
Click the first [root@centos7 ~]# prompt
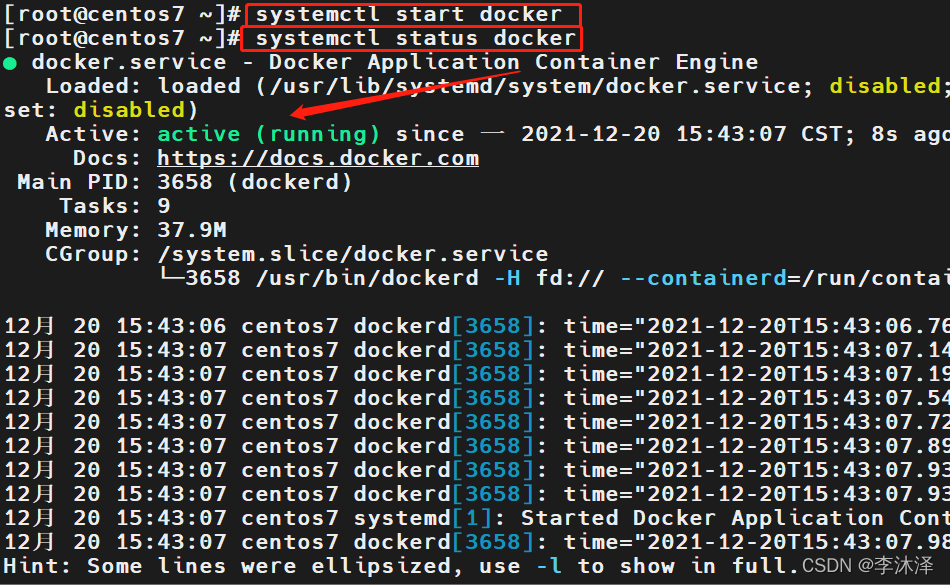pos(122,14)
